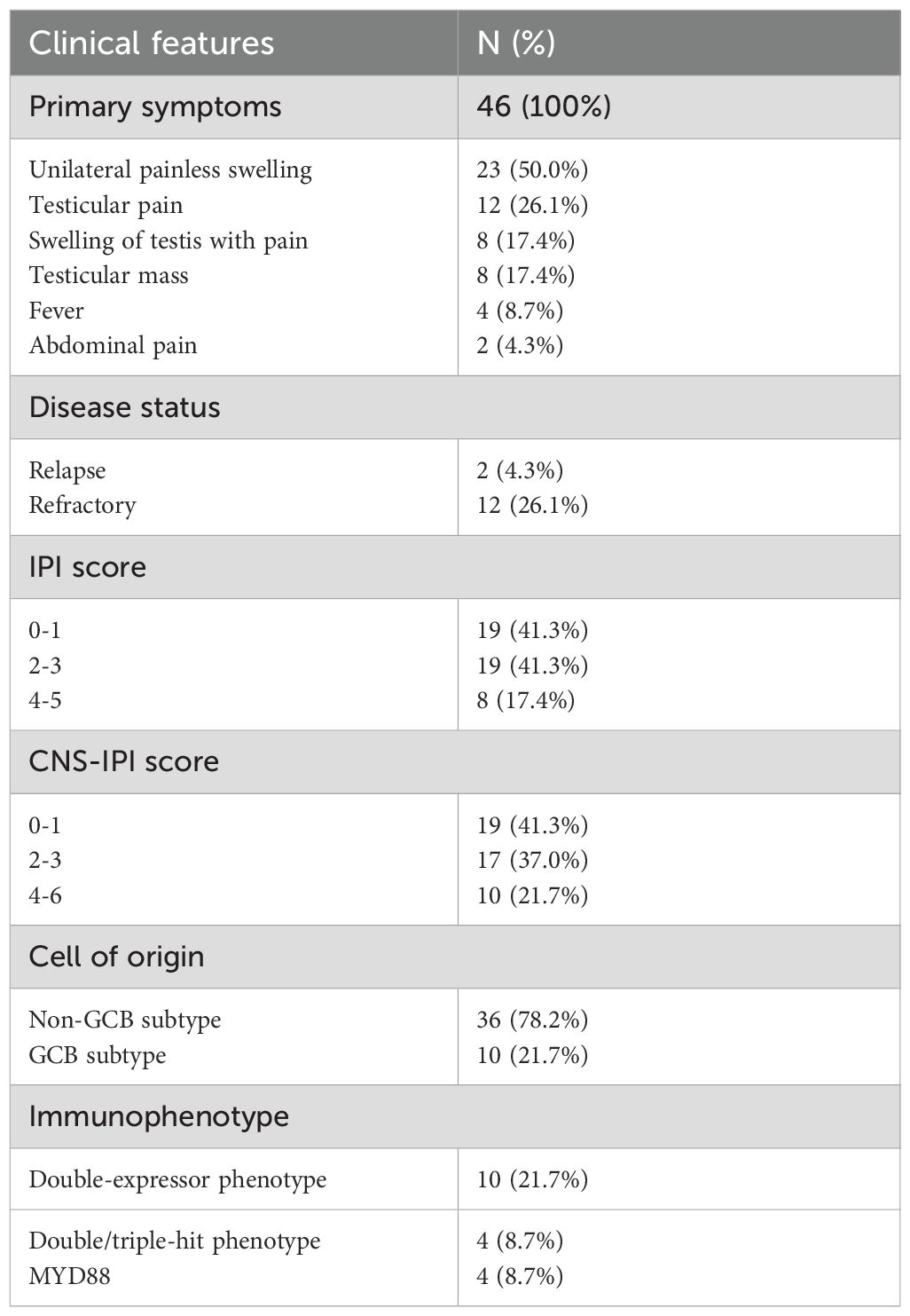Select the Primary symptoms section row

tap(155, 107)
